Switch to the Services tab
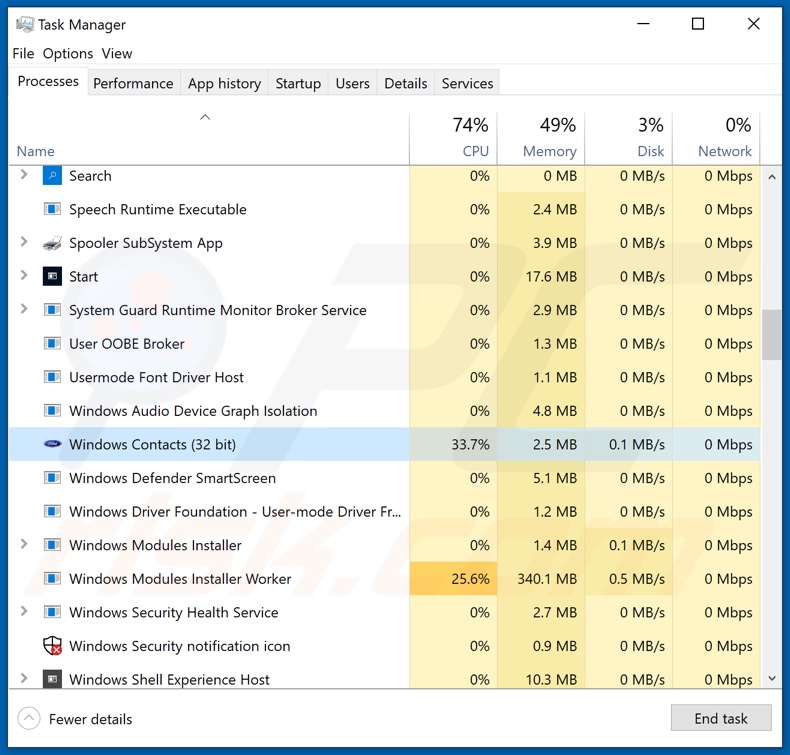Viewport: 790px width, 755px height. [x=467, y=83]
